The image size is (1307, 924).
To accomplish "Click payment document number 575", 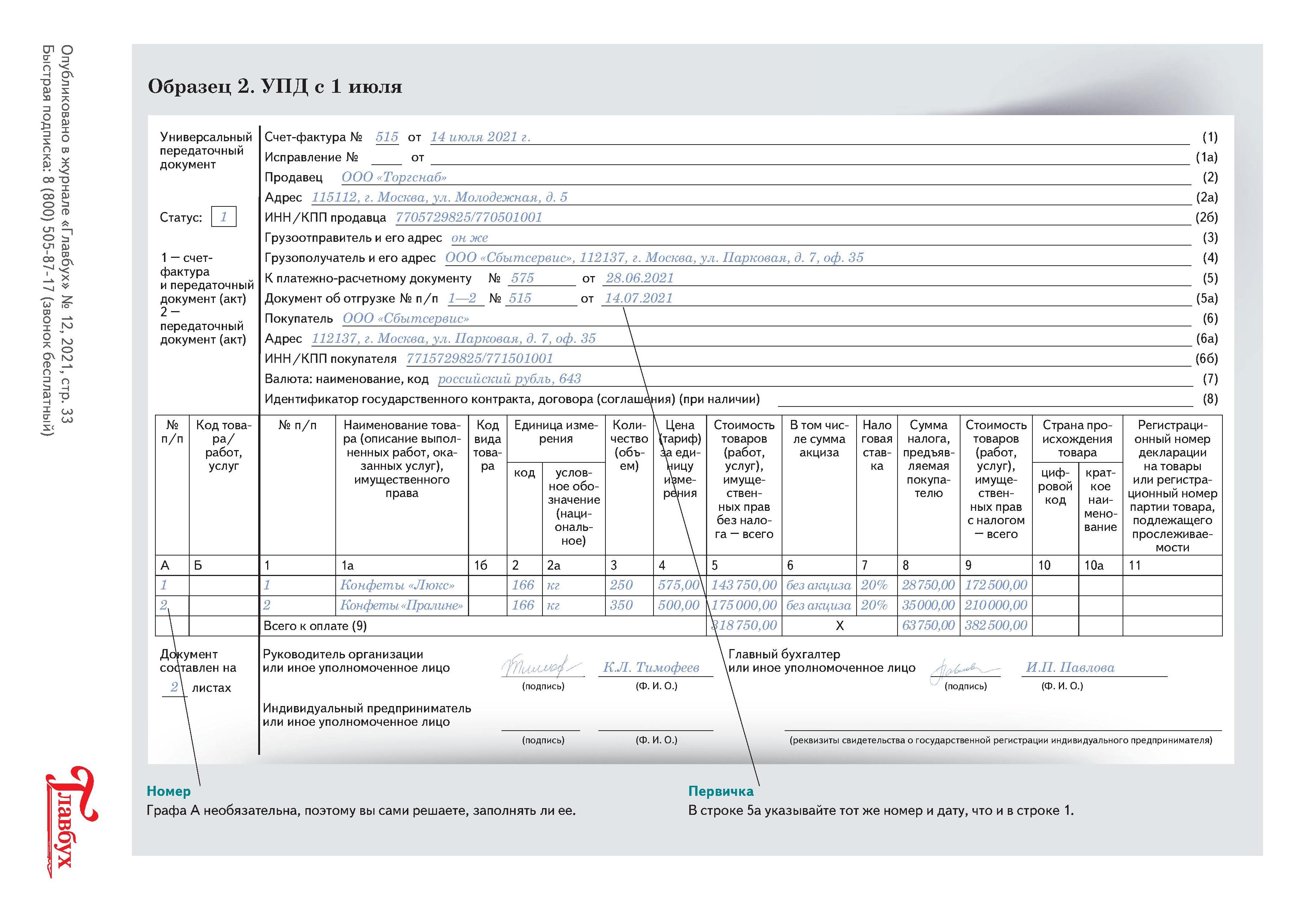I will point(522,278).
